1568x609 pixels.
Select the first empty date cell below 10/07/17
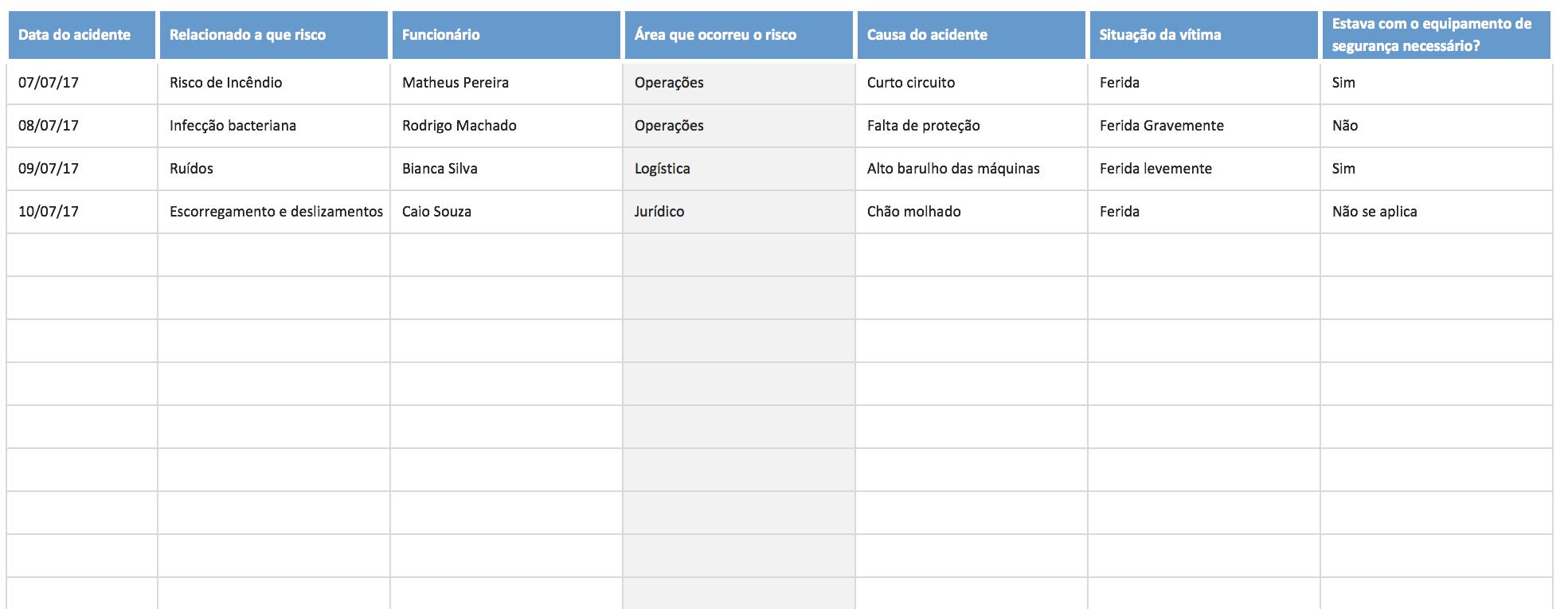(x=81, y=255)
